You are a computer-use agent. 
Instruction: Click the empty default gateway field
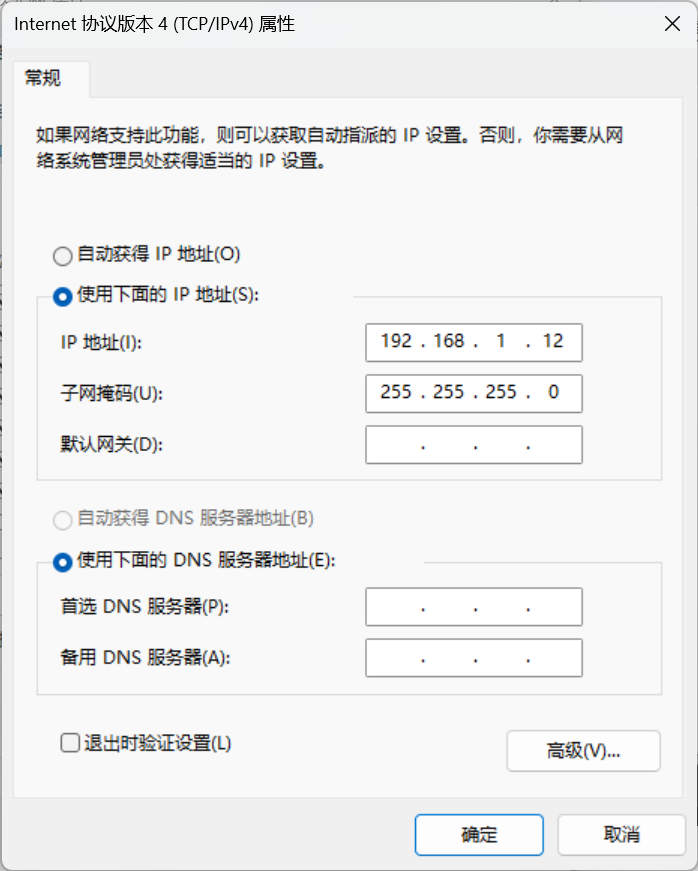473,444
